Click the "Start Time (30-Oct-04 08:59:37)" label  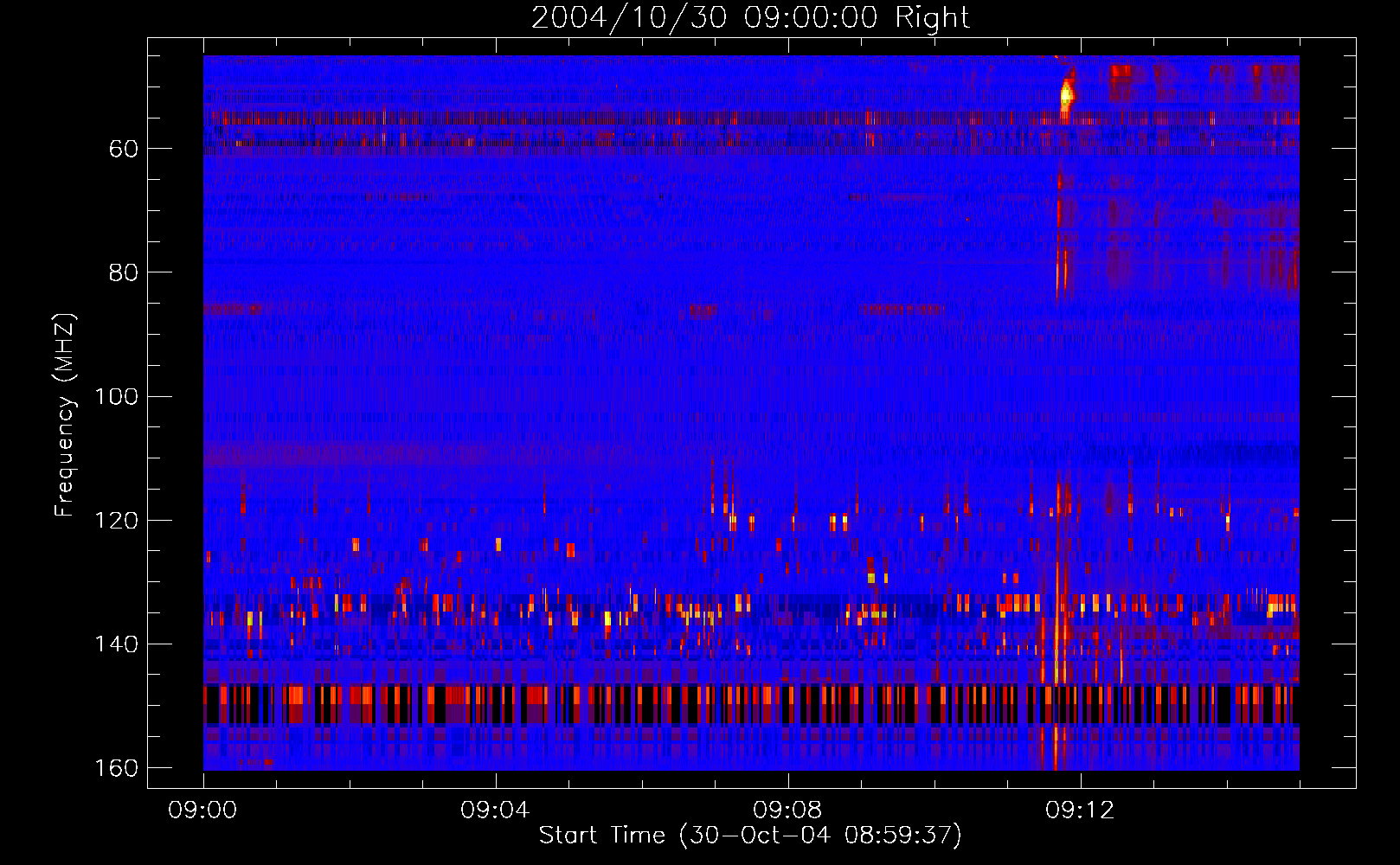pyautogui.click(x=750, y=836)
